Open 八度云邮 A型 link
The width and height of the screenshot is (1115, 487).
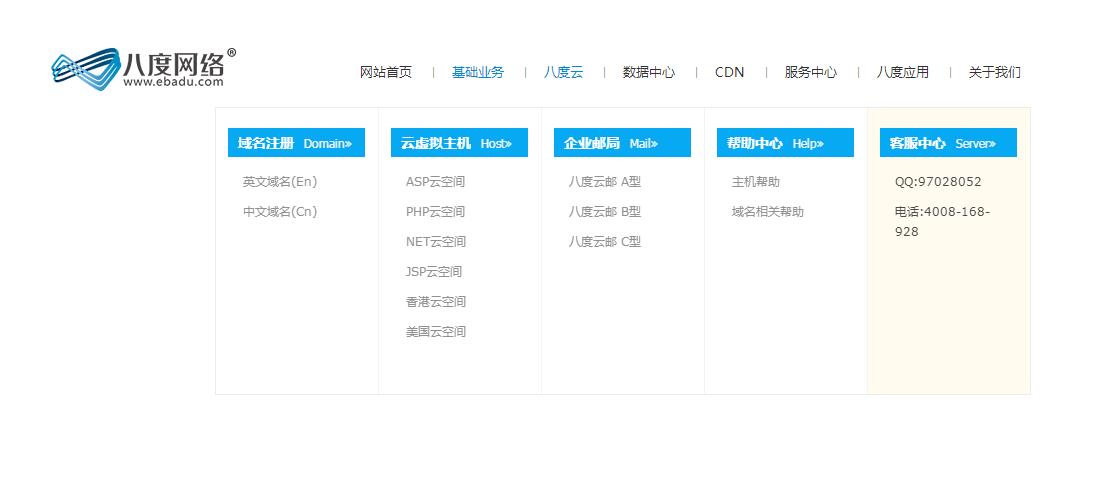point(604,182)
